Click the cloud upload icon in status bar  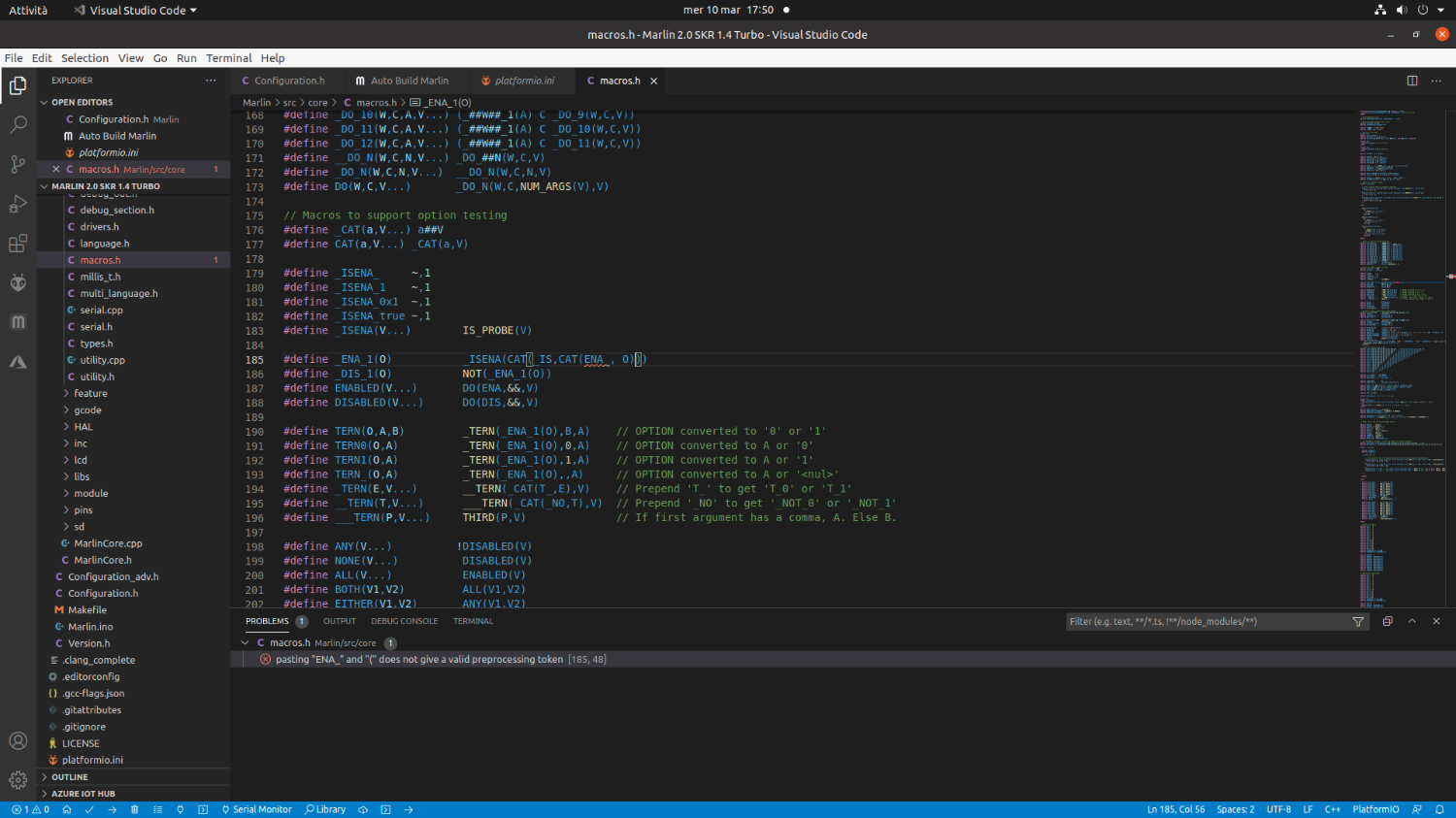click(x=363, y=809)
